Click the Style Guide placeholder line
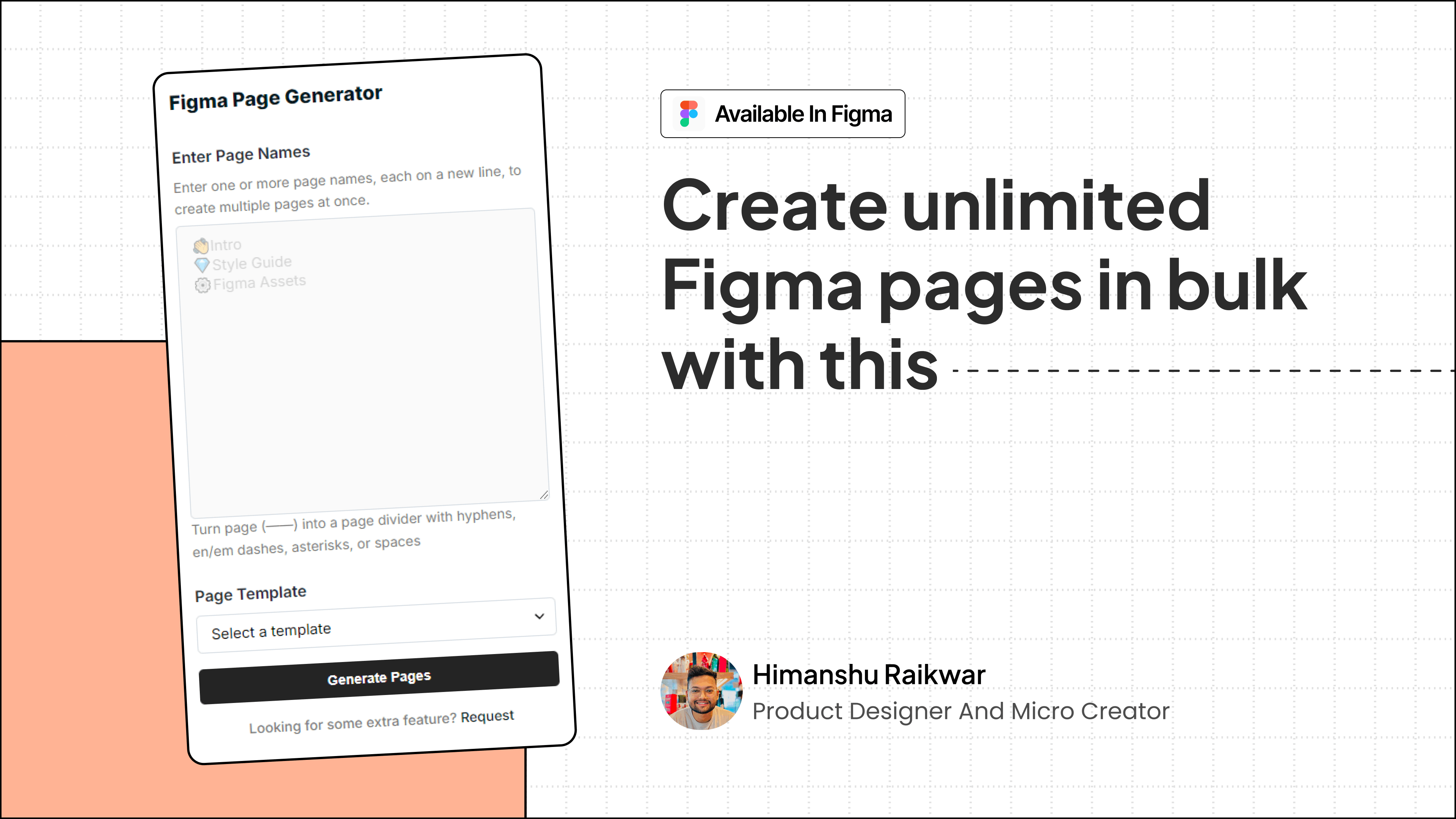The width and height of the screenshot is (1456, 819). (x=243, y=264)
